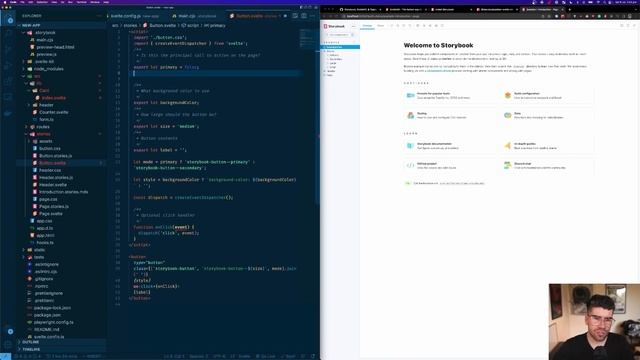The image size is (640, 360).
Task: Open index.svelte in the Card folder
Action: click(53, 98)
